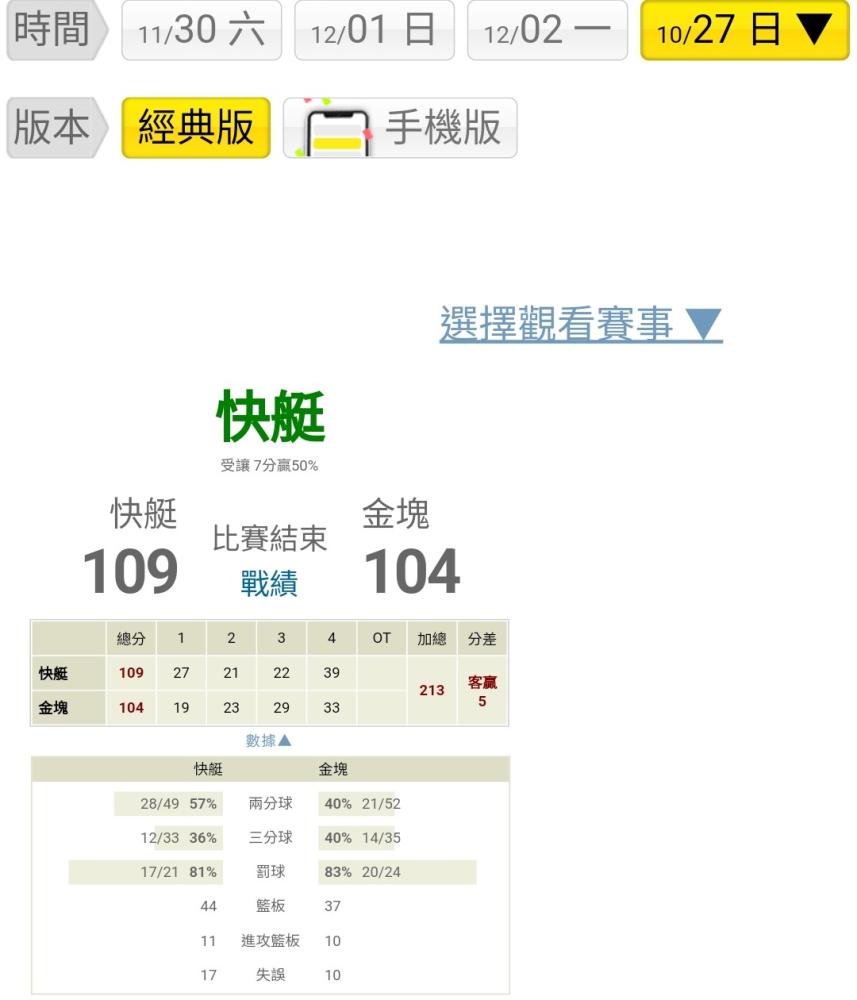The height and width of the screenshot is (1000, 857).
Task: Click 金塊 first quarter score 19
Action: [181, 708]
